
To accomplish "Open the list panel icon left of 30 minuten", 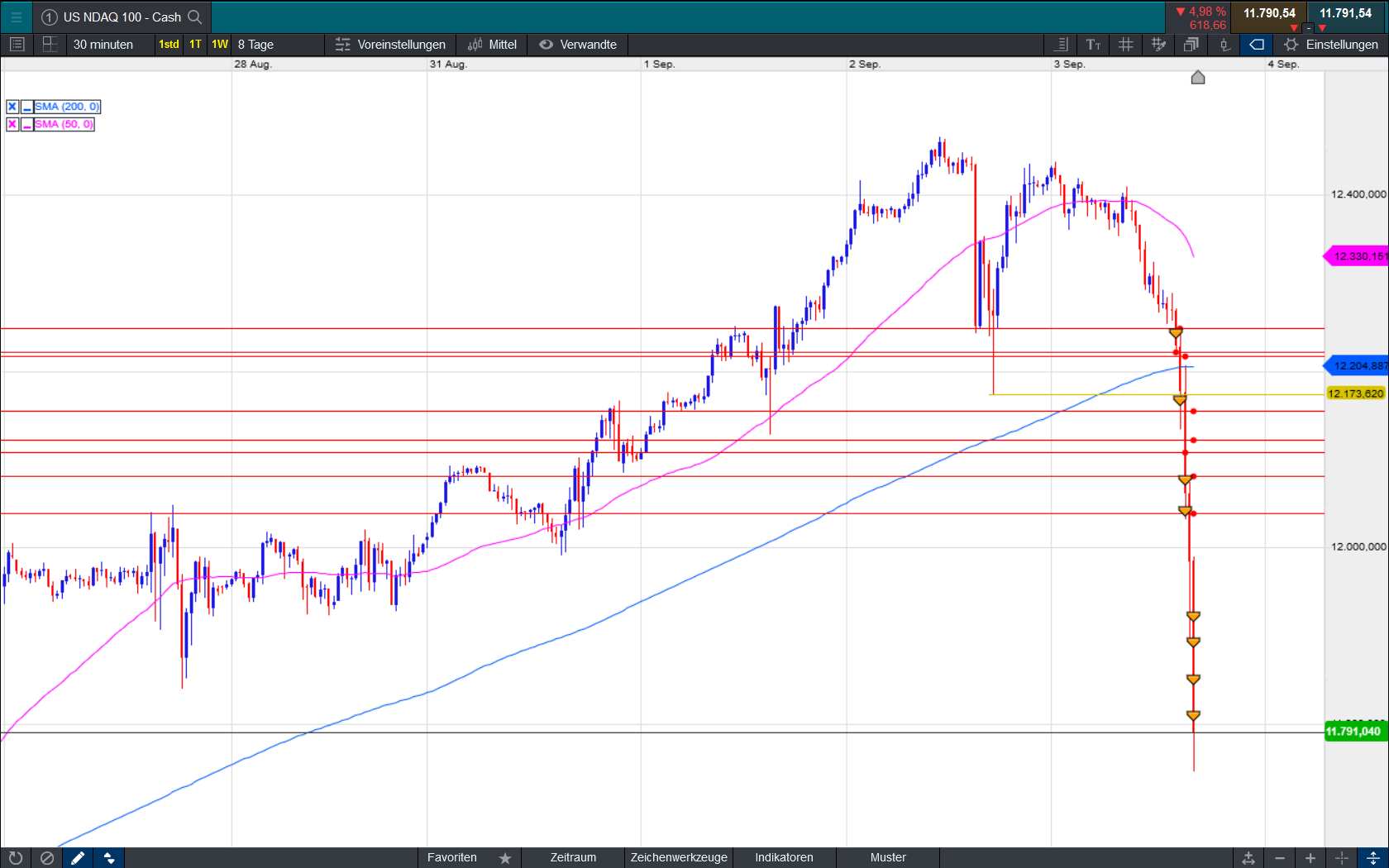I will tap(17, 45).
